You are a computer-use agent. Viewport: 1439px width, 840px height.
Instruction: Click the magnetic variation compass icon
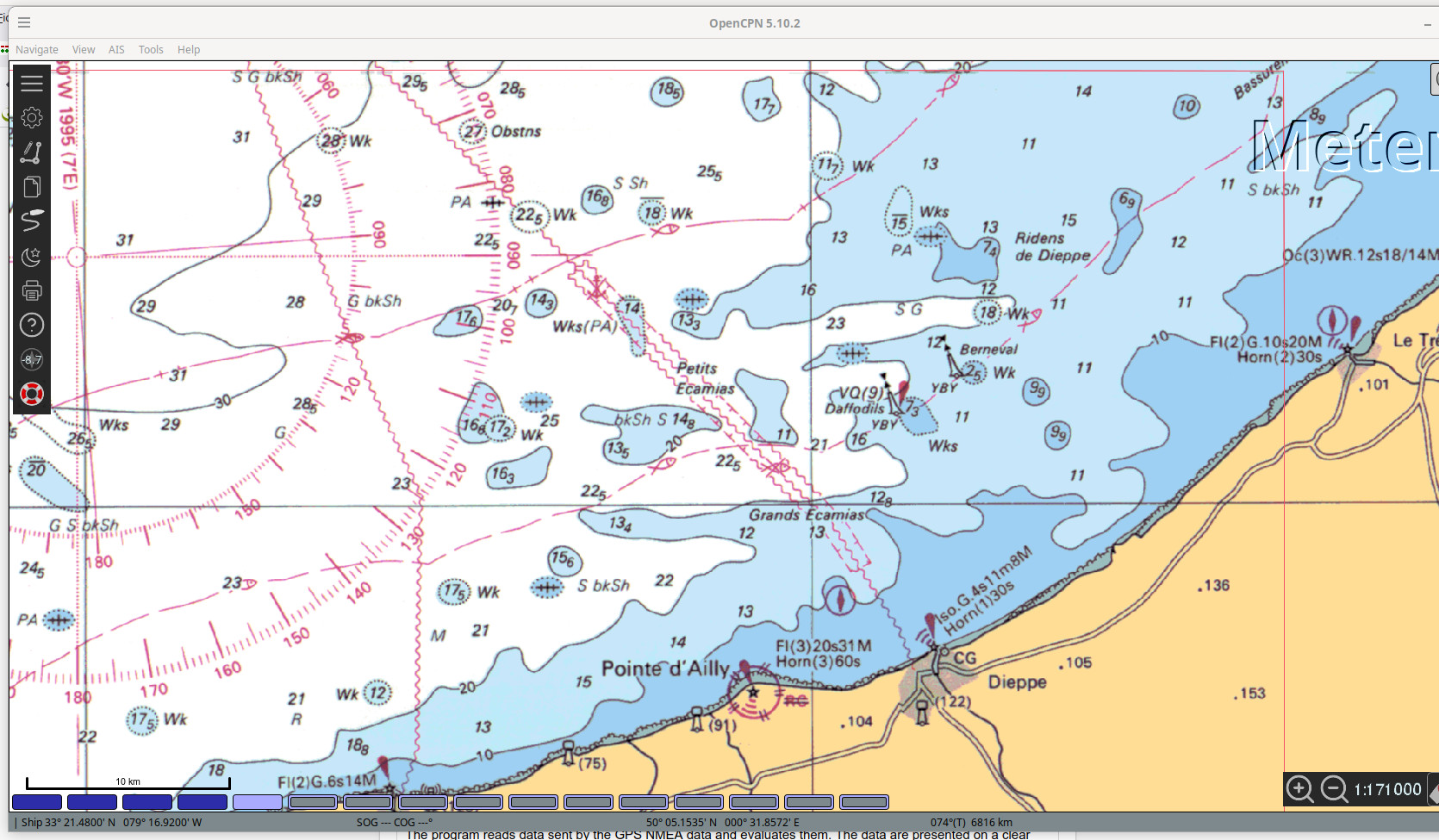click(x=32, y=359)
